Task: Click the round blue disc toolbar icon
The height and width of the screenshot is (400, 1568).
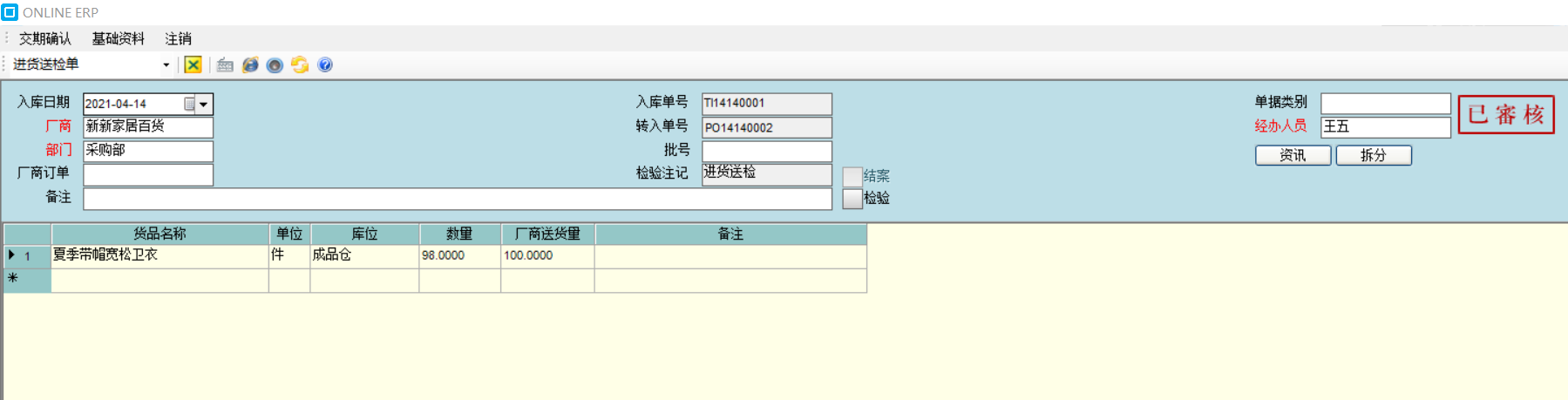Action: pos(275,65)
